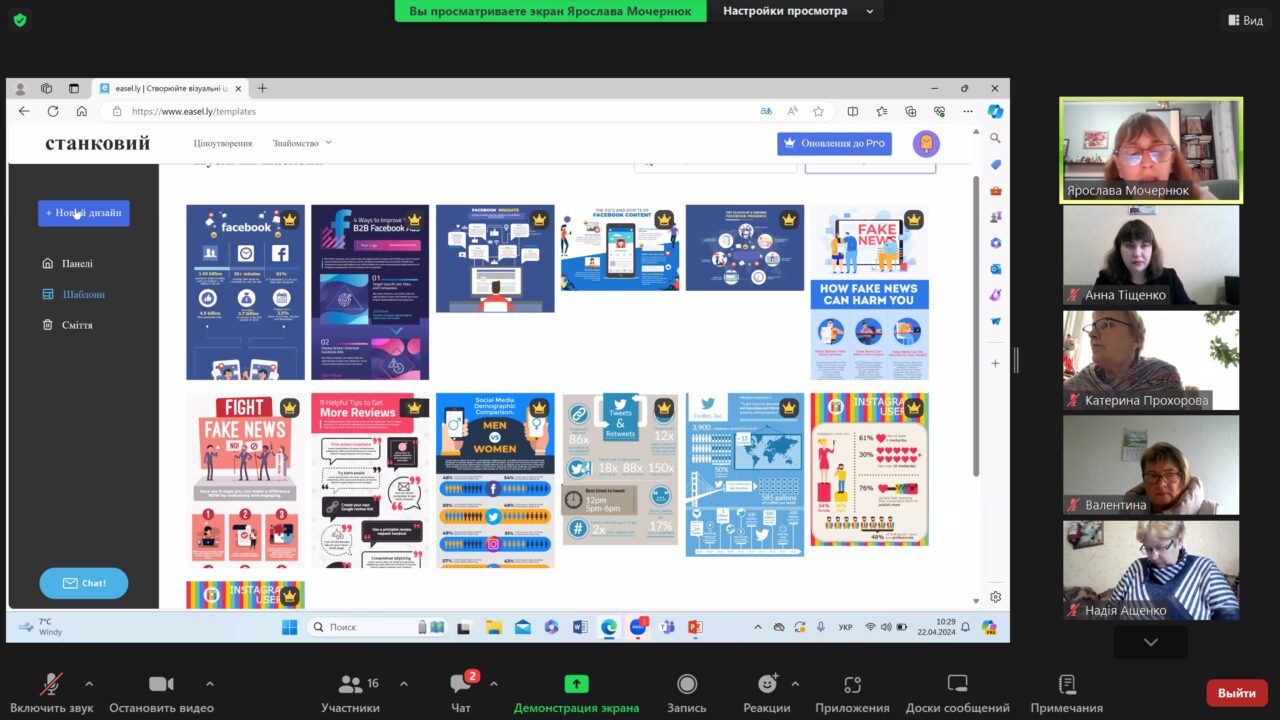Viewport: 1280px width, 720px height.
Task: Select Надія Ащенко video tile
Action: click(x=1151, y=570)
